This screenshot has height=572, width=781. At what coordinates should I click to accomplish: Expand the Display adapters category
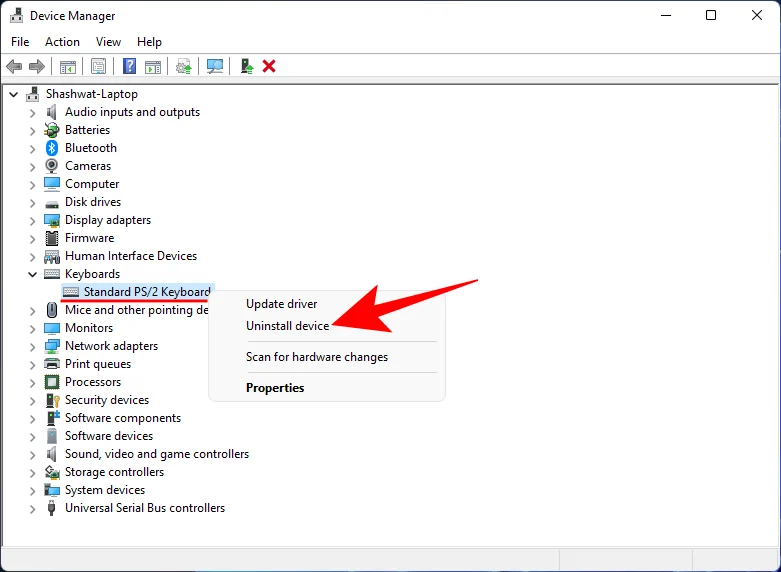[x=32, y=220]
